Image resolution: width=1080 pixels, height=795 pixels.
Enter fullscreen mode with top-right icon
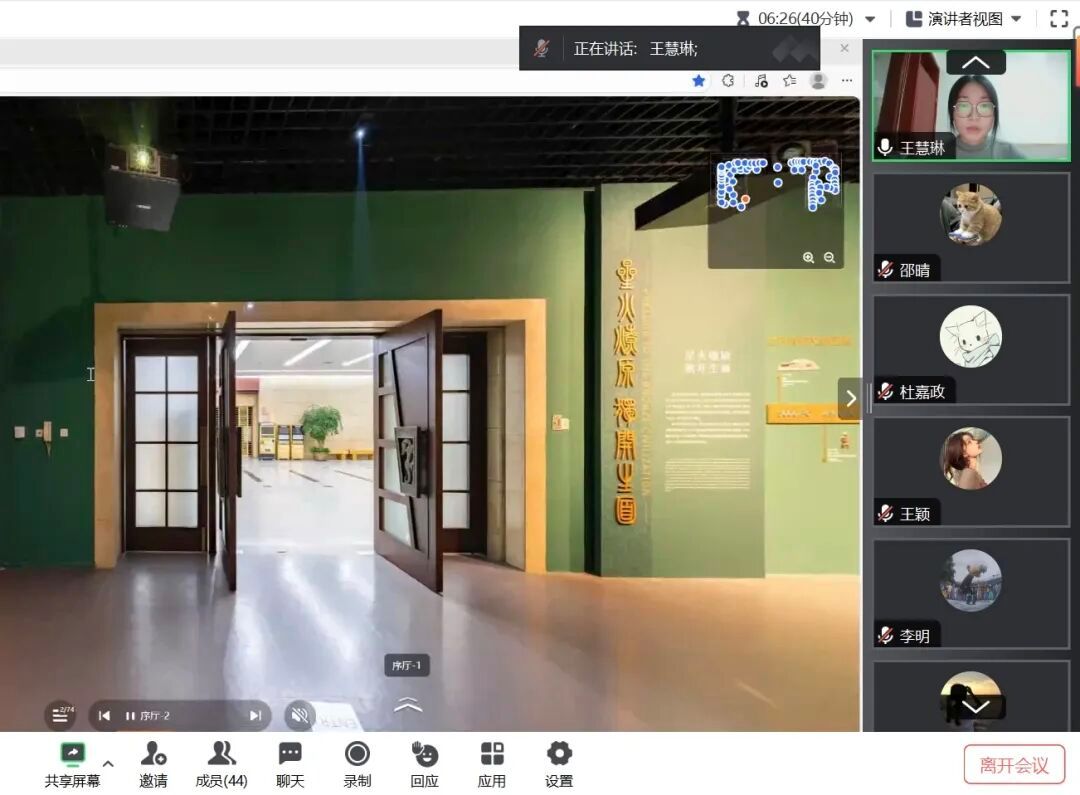[1059, 18]
